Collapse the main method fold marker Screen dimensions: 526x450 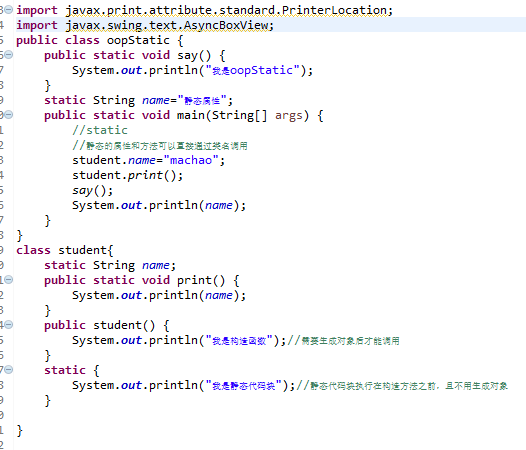tap(9, 115)
